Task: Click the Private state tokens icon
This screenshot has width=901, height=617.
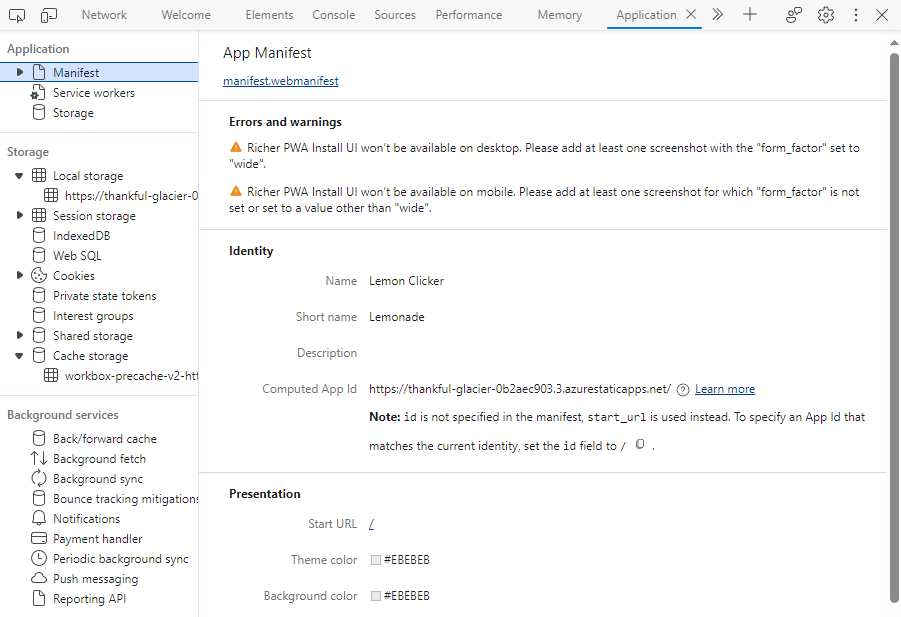Action: click(x=38, y=295)
